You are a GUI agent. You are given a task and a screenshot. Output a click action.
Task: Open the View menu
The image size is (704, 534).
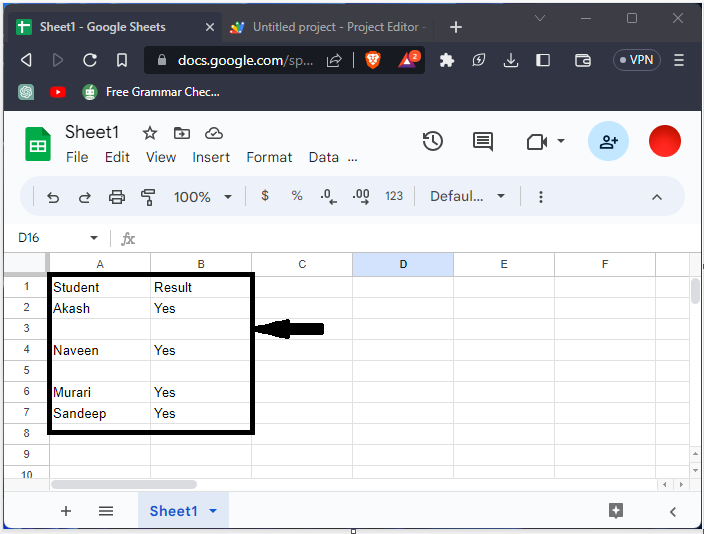[161, 157]
